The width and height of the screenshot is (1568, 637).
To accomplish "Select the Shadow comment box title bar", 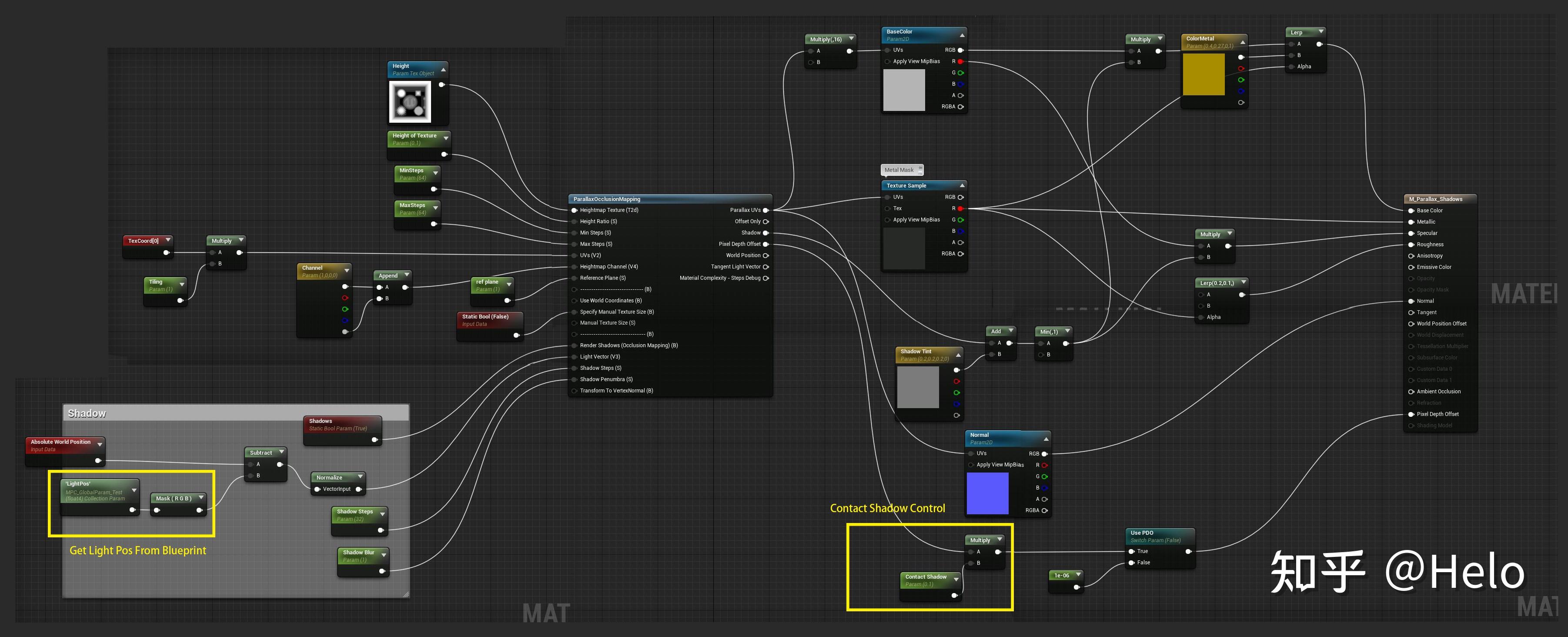I will (87, 413).
